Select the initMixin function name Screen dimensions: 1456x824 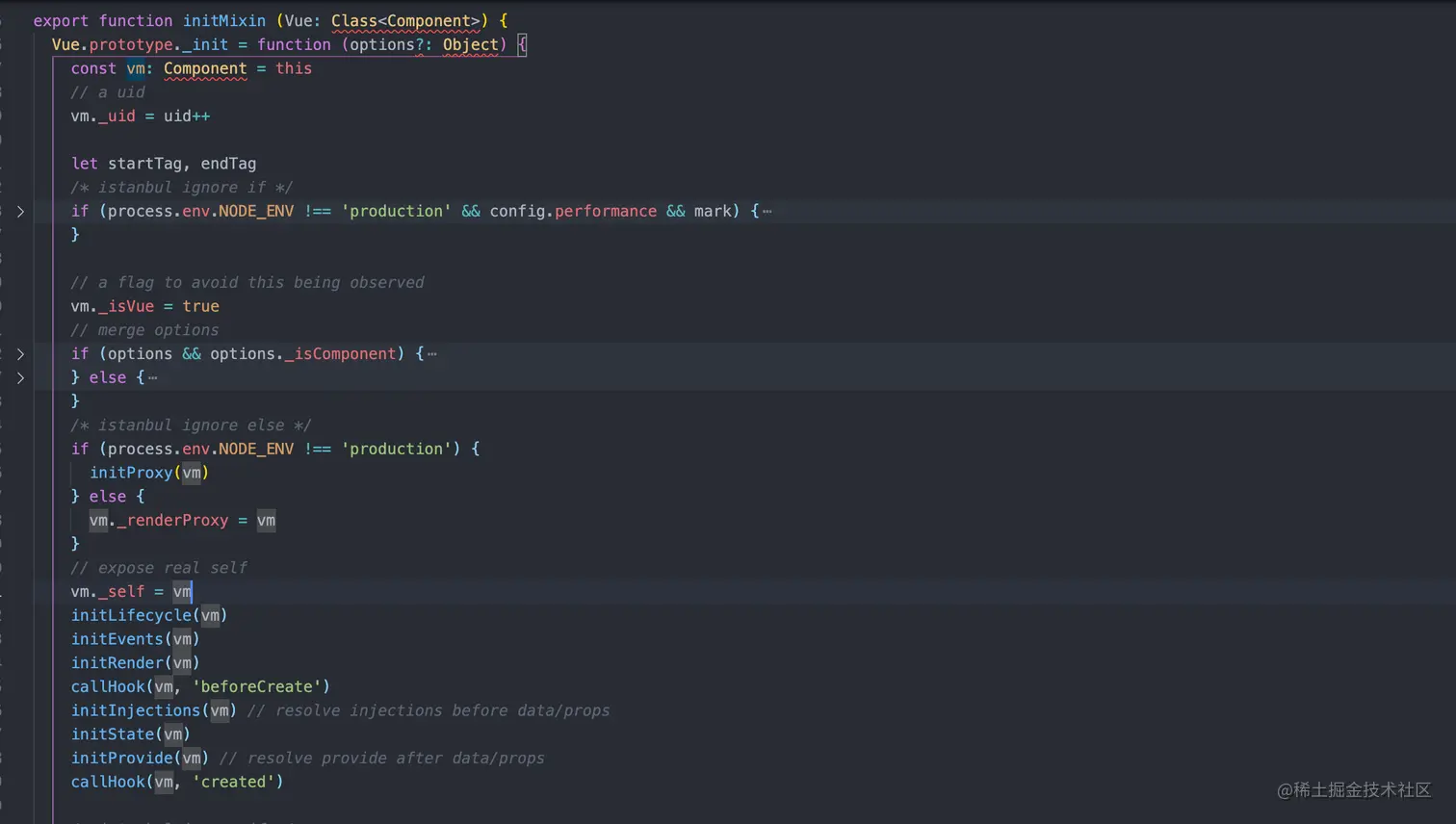point(224,20)
